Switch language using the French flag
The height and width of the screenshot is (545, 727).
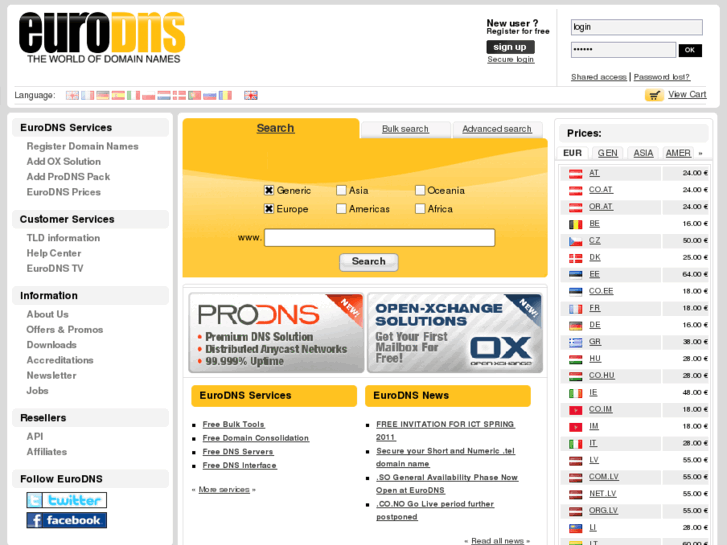(x=87, y=96)
